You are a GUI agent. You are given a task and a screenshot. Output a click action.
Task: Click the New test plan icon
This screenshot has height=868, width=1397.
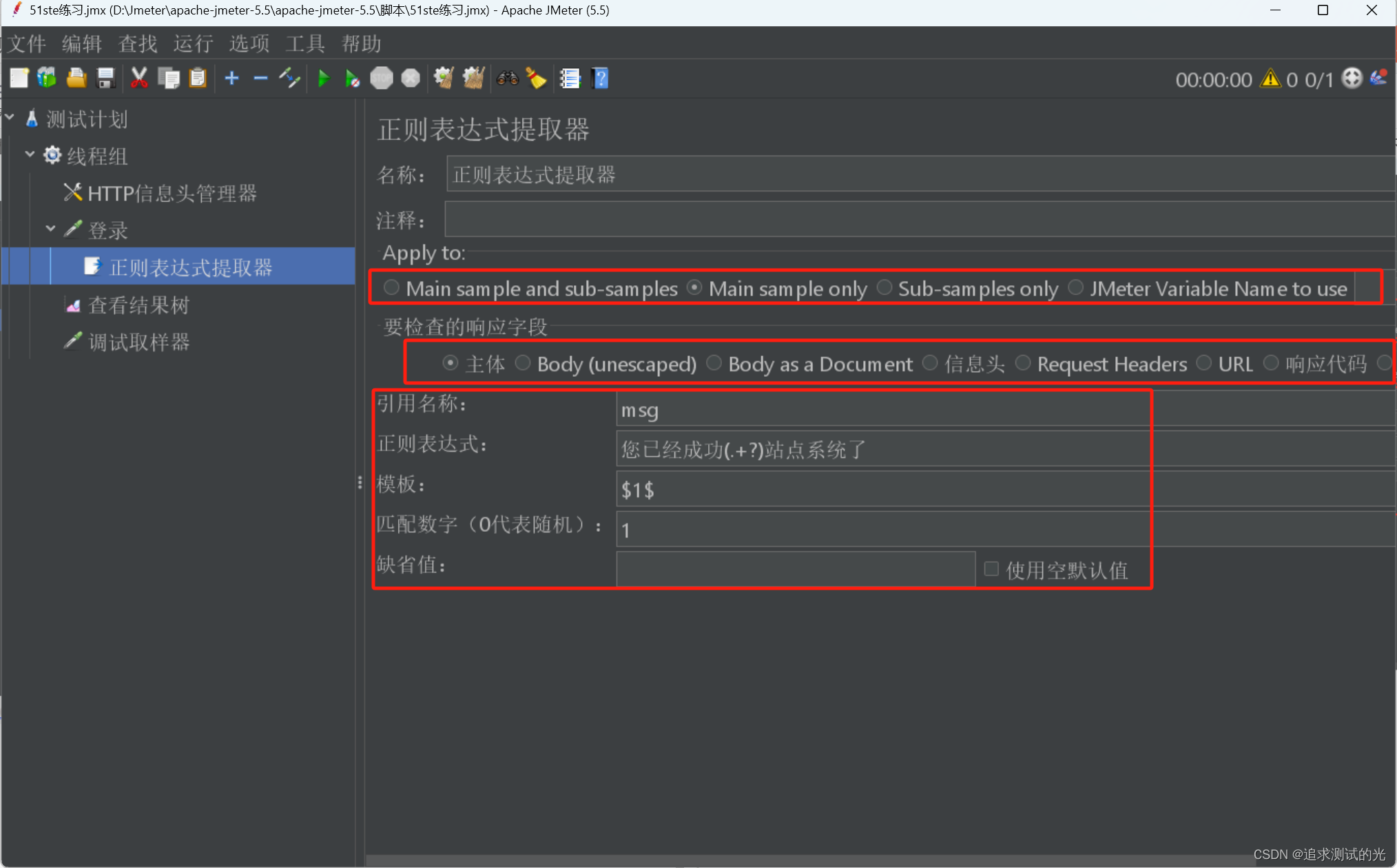tap(19, 79)
